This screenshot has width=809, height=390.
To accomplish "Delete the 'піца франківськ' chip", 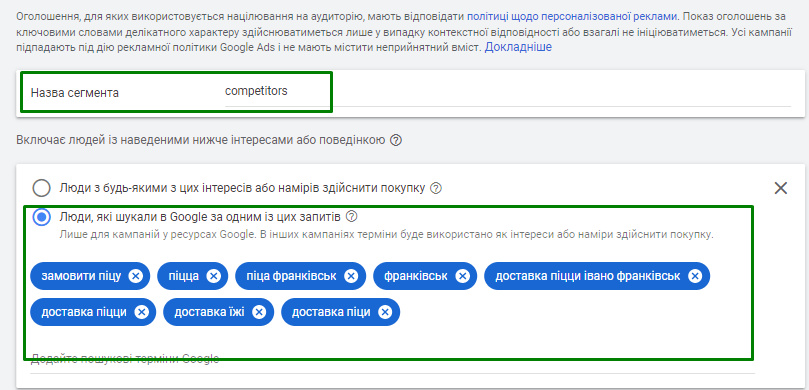I will click(x=351, y=276).
